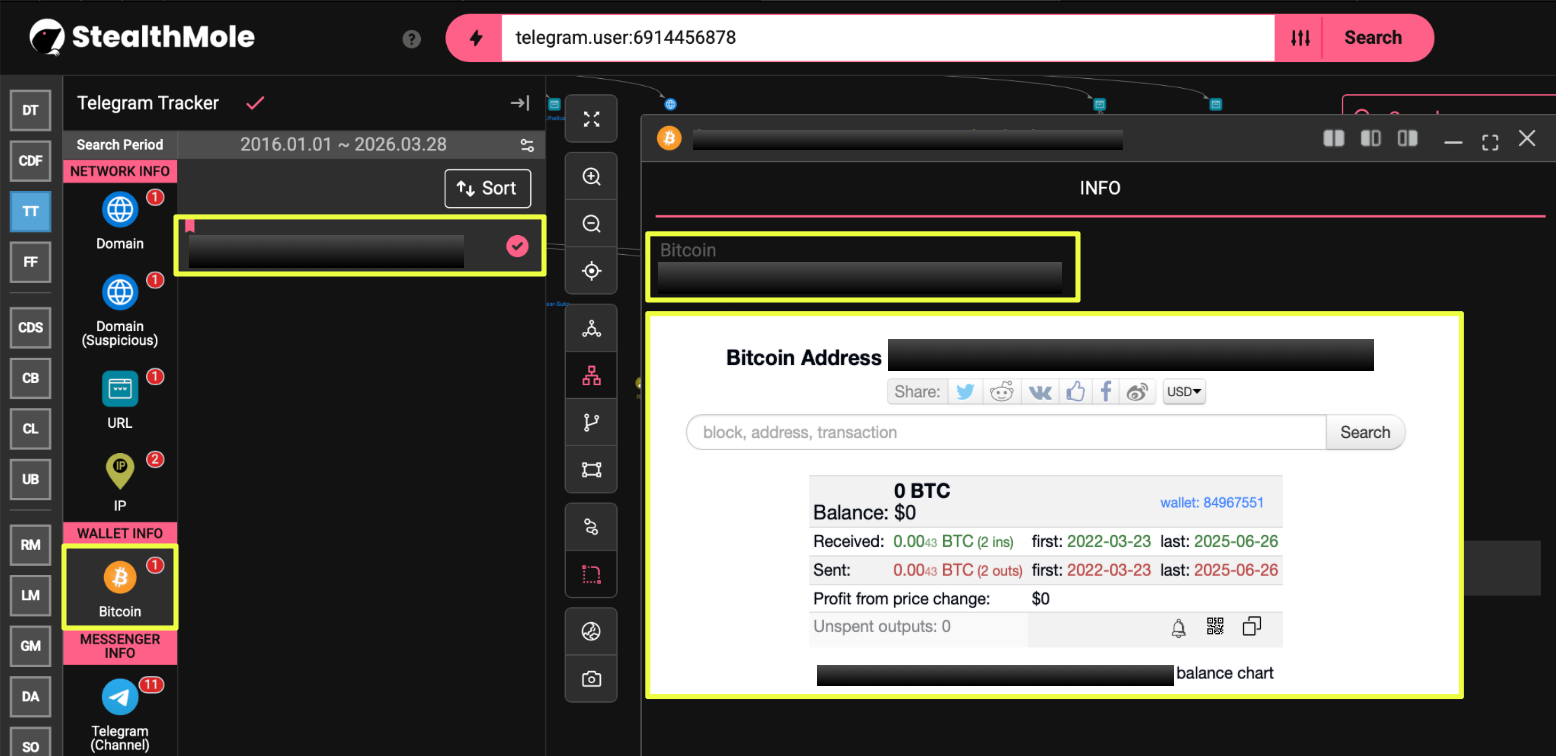This screenshot has height=756, width=1556.
Task: Open the Sort options button
Action: click(487, 188)
